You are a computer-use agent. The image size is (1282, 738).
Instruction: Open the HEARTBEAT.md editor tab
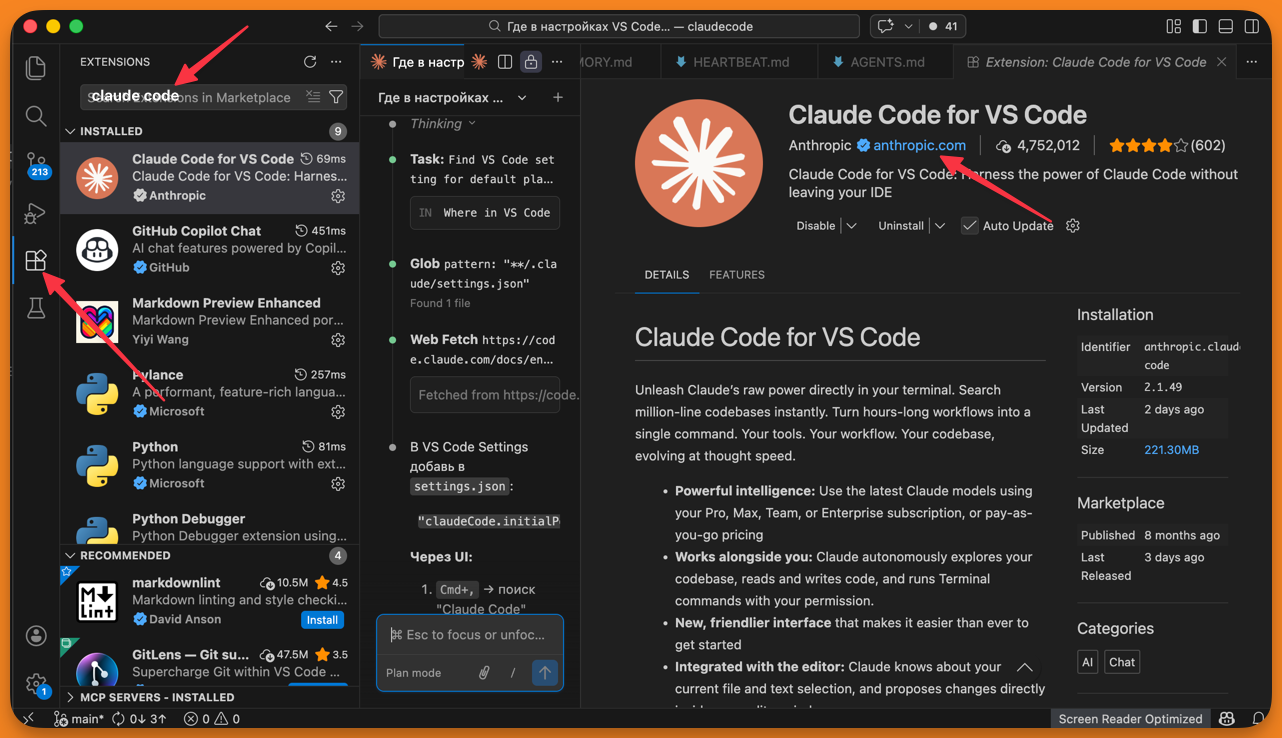pos(738,61)
